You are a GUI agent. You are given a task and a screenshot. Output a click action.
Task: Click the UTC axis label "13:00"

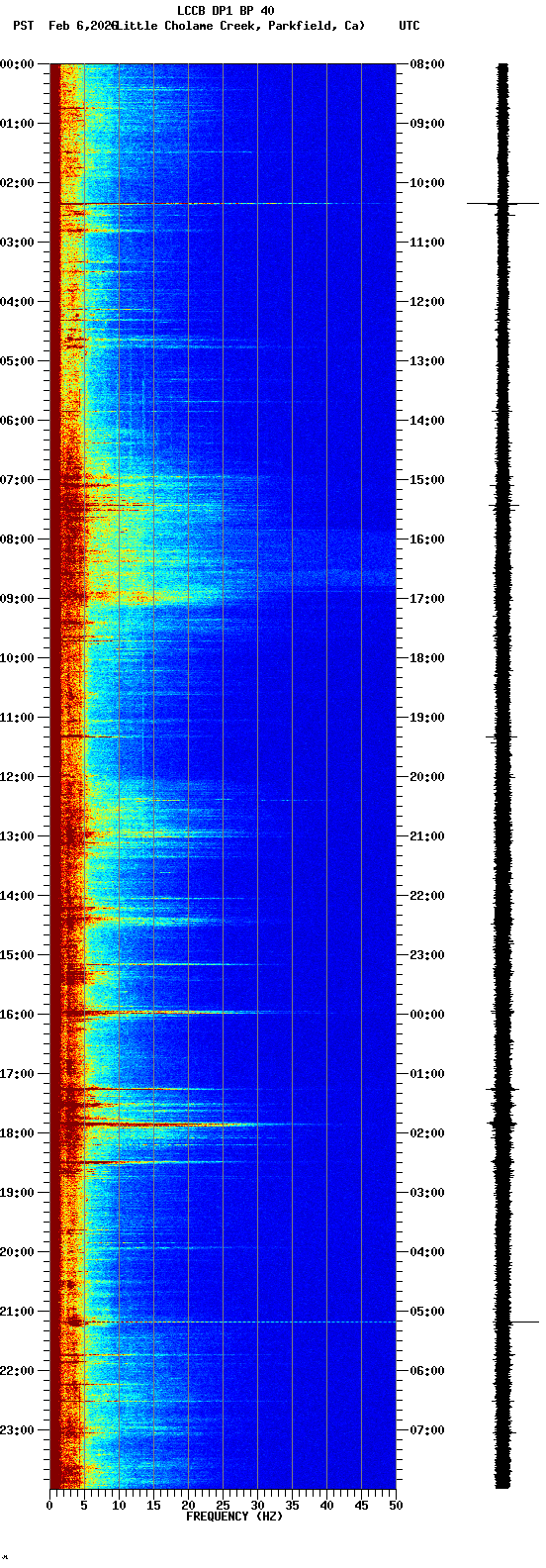tap(427, 361)
